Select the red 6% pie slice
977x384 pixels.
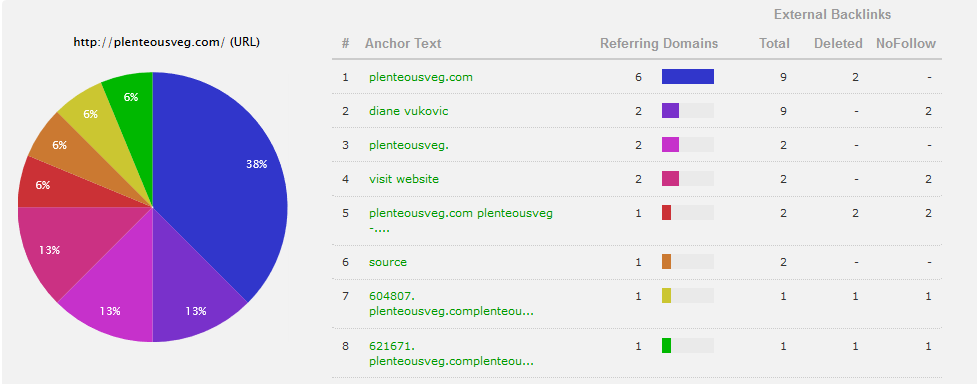(x=47, y=185)
